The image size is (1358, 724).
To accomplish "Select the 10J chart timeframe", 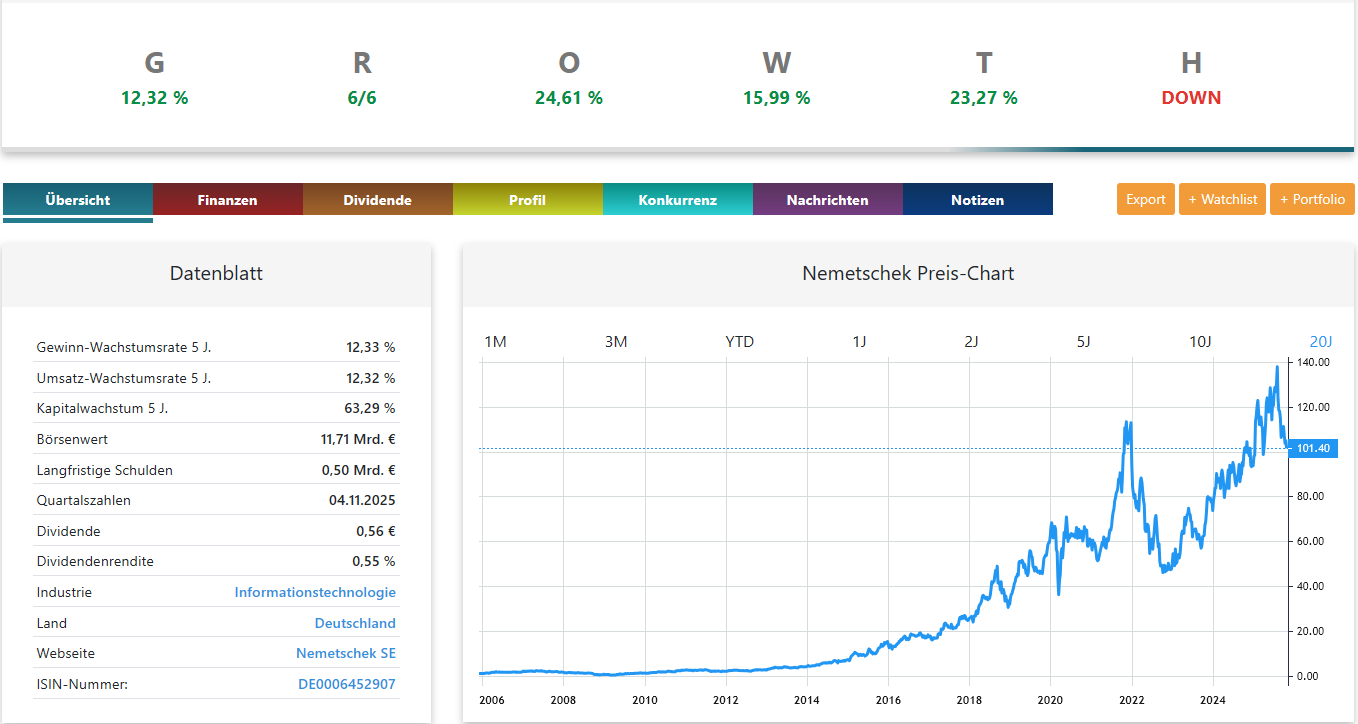I will click(1200, 342).
